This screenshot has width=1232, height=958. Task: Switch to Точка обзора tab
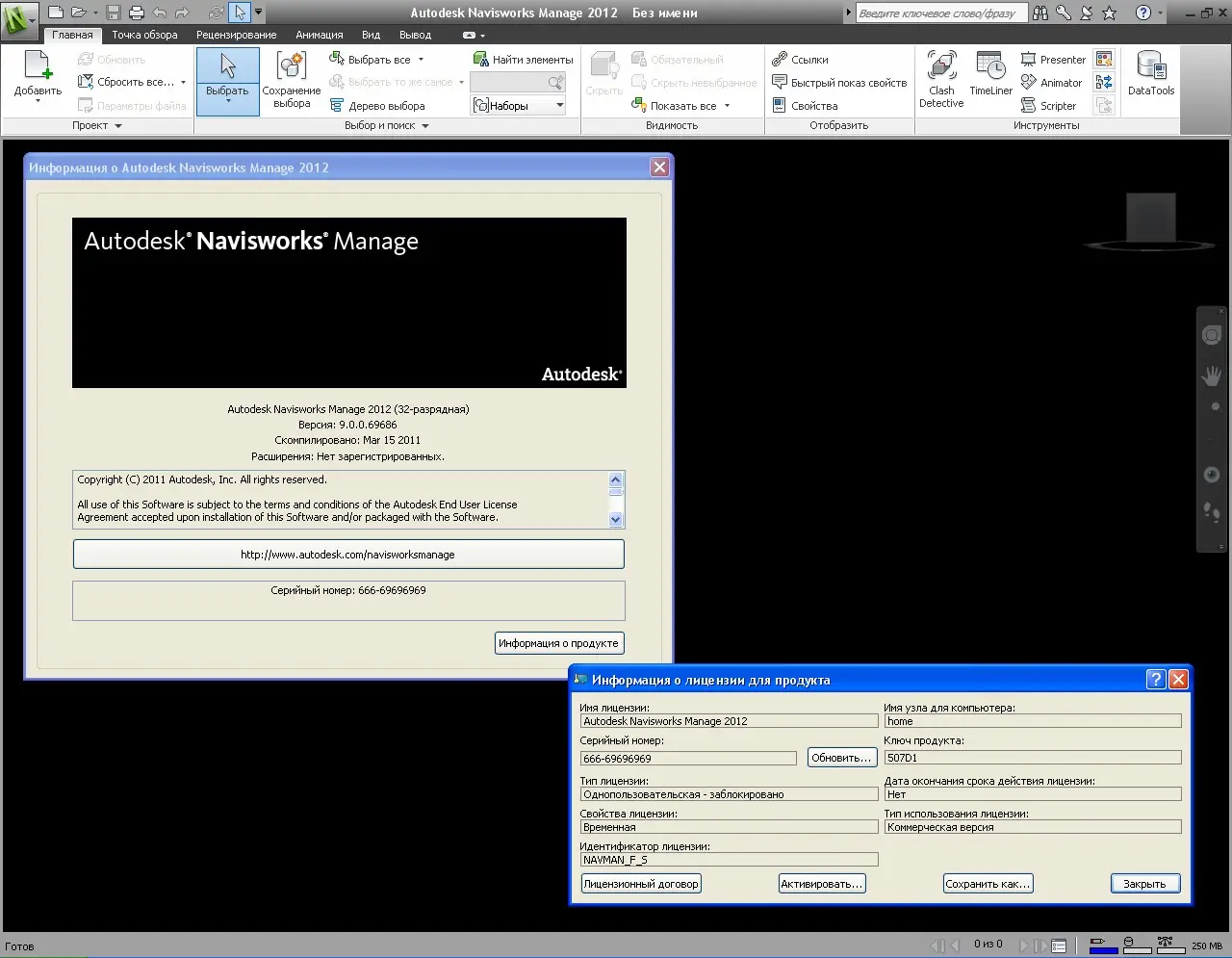pos(144,35)
